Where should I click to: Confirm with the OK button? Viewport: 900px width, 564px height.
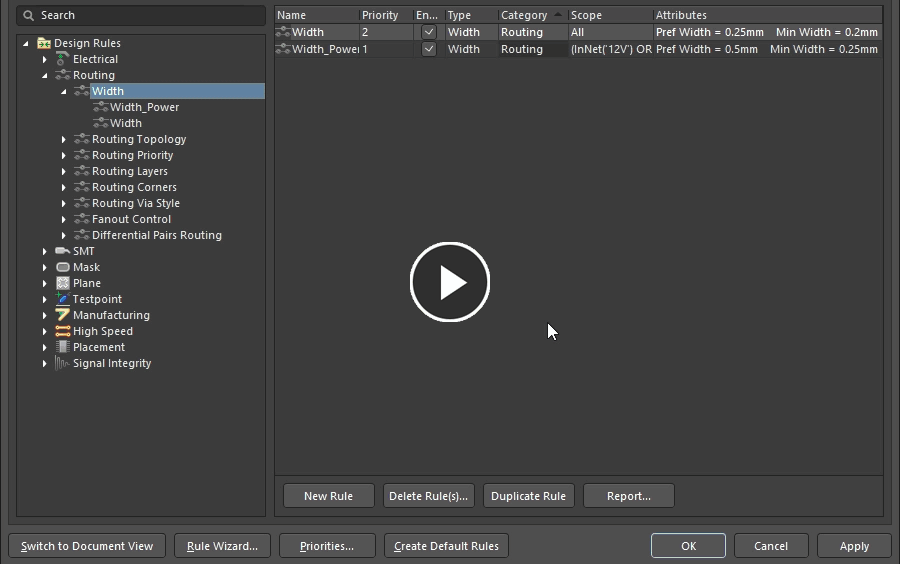pos(688,546)
